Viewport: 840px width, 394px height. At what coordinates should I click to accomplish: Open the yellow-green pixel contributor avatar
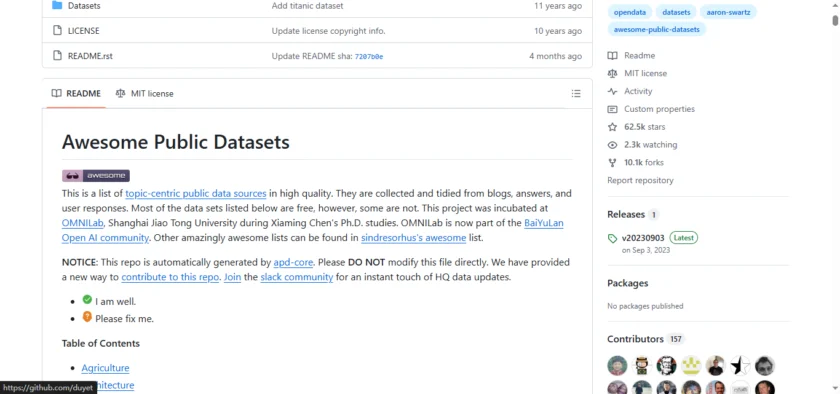click(691, 366)
